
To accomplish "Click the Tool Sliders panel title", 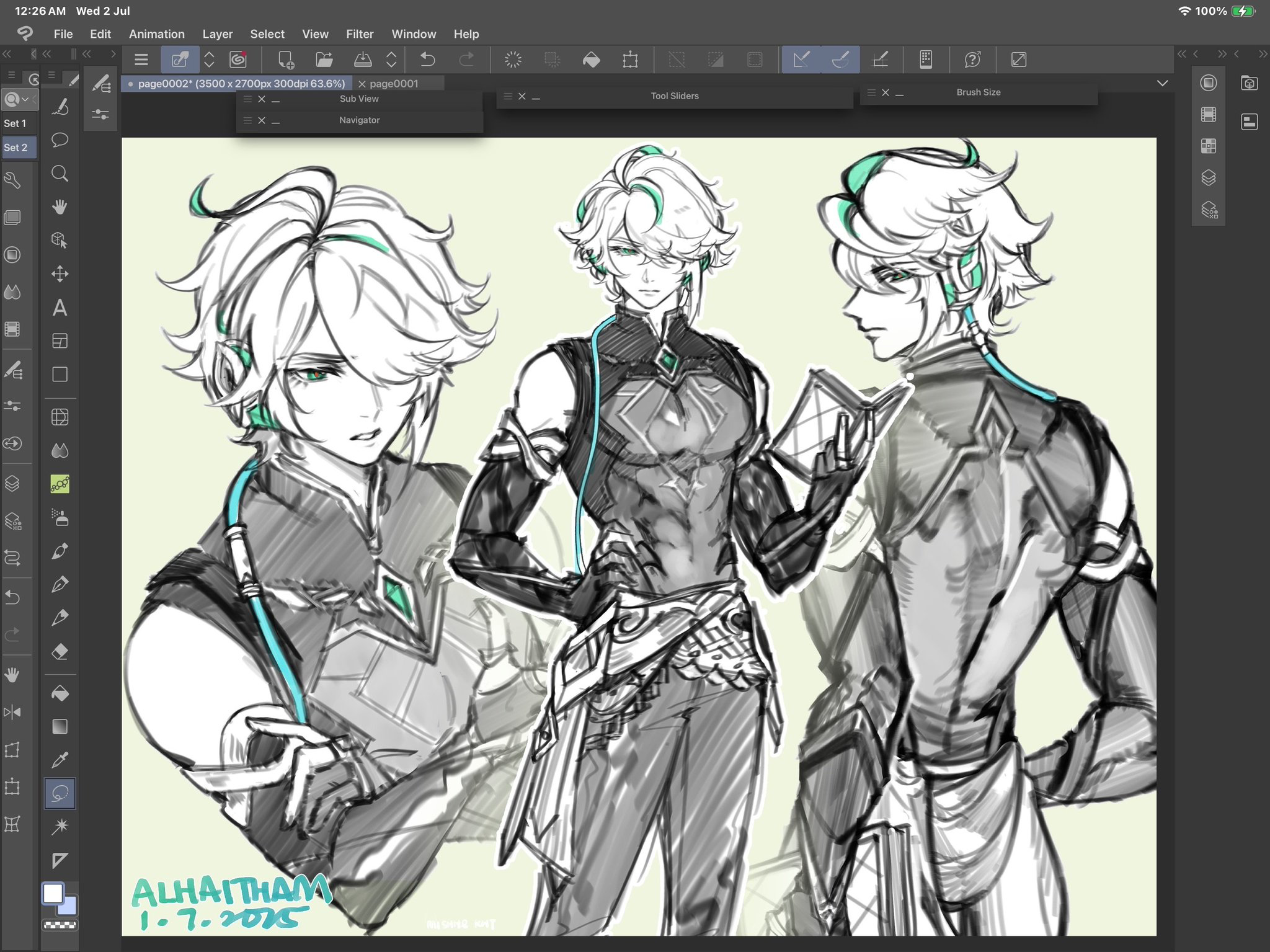I will [x=675, y=96].
